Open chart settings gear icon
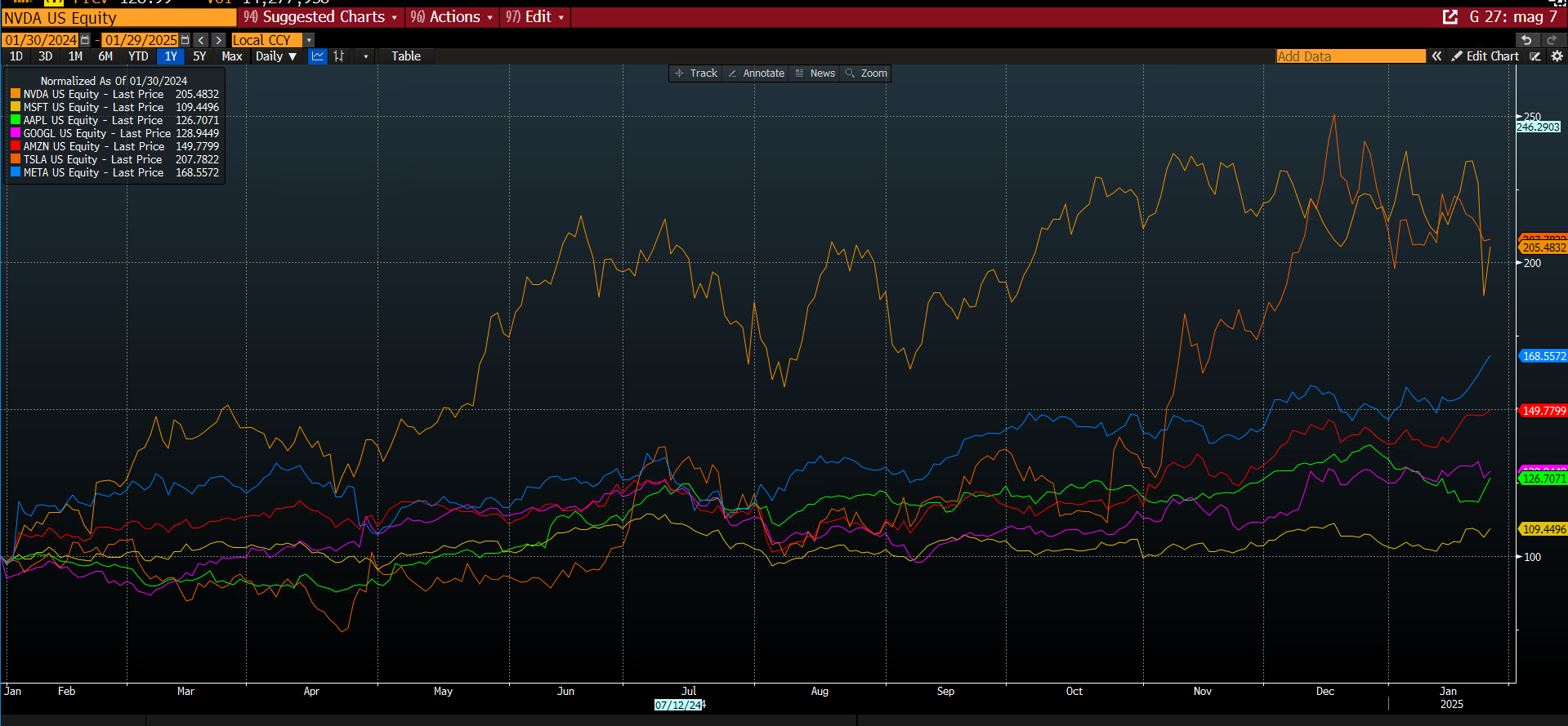Viewport: 1568px width, 726px height. (1557, 56)
